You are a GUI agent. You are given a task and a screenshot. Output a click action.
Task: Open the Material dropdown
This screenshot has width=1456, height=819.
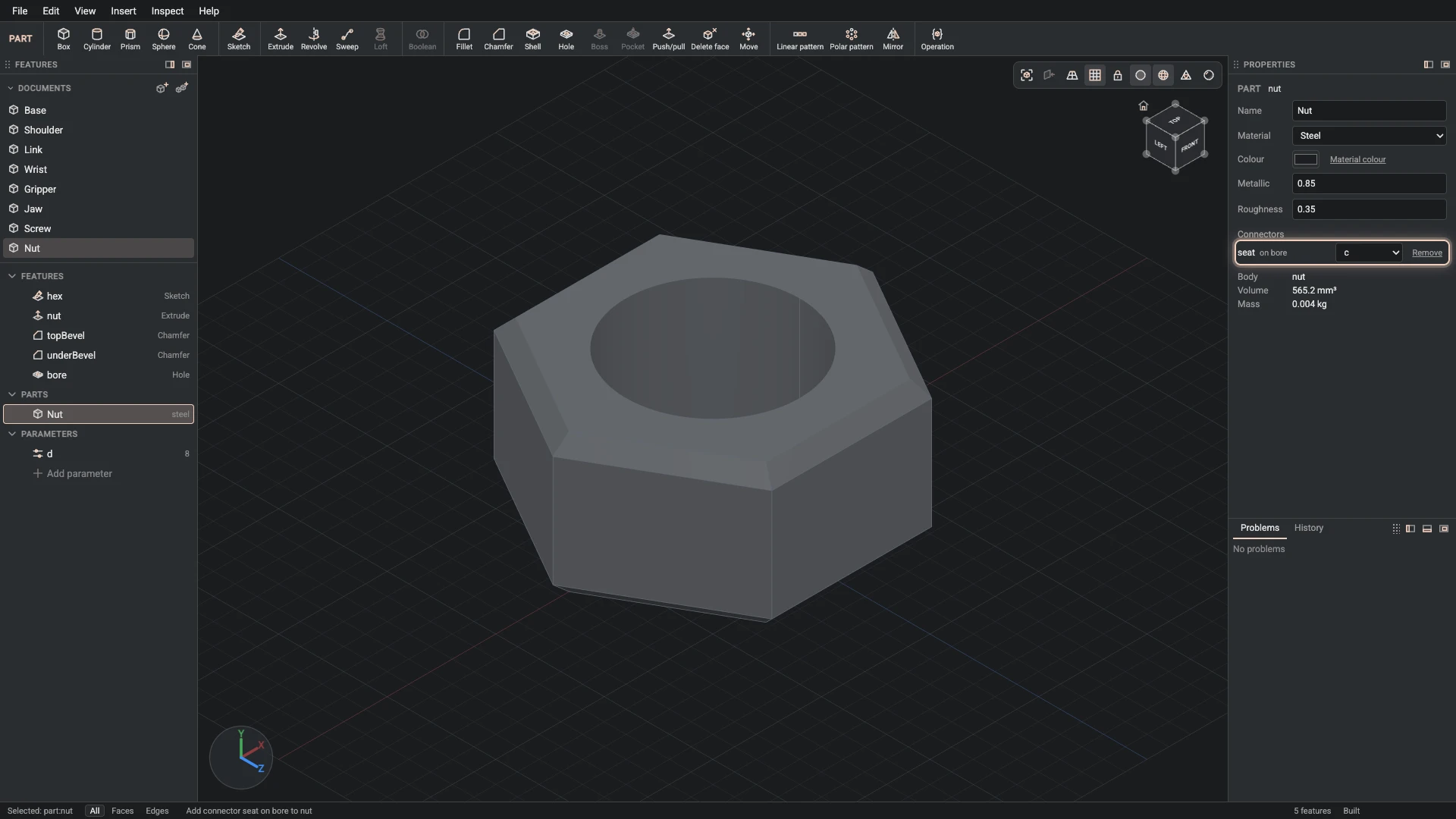[x=1369, y=136]
